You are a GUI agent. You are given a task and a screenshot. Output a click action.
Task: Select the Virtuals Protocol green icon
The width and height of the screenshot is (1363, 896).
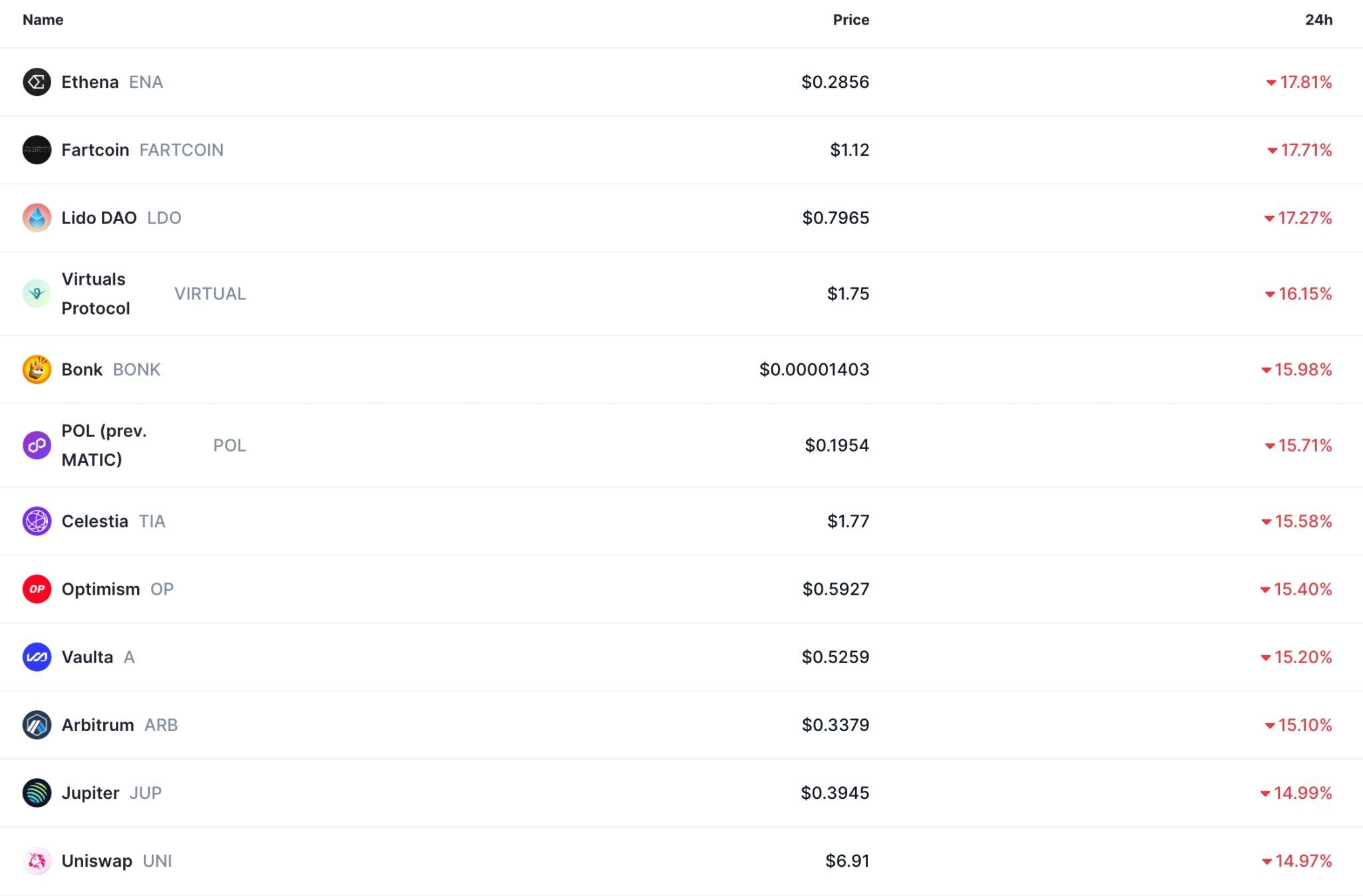pos(37,293)
